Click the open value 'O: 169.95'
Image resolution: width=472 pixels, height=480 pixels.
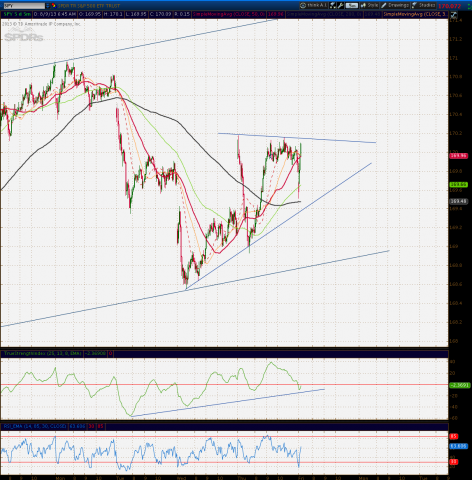click(x=90, y=14)
